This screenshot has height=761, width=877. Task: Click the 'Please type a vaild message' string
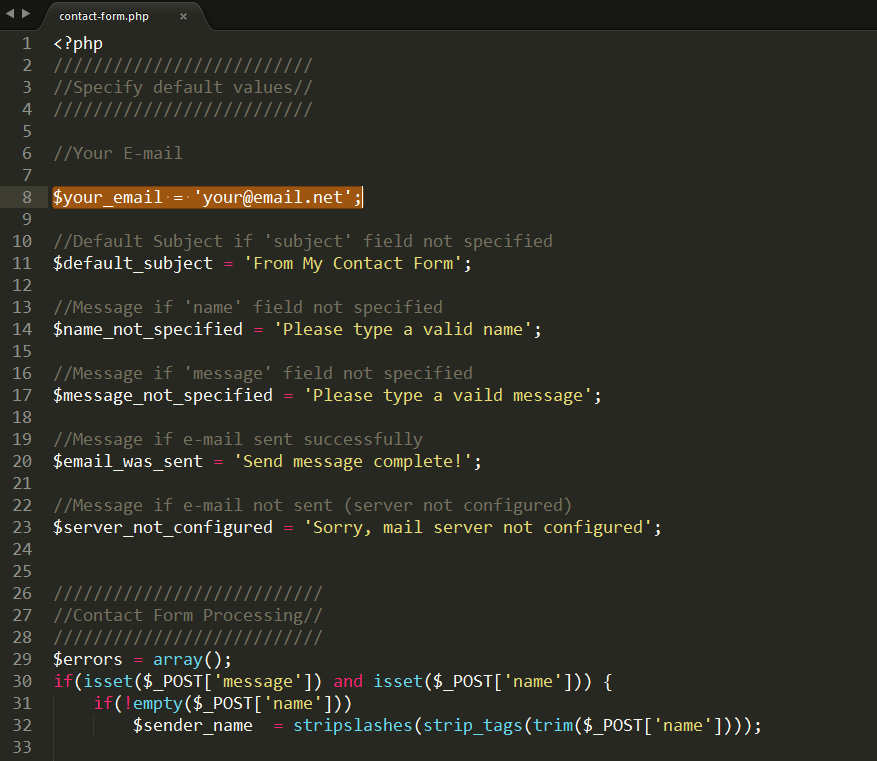coord(447,395)
